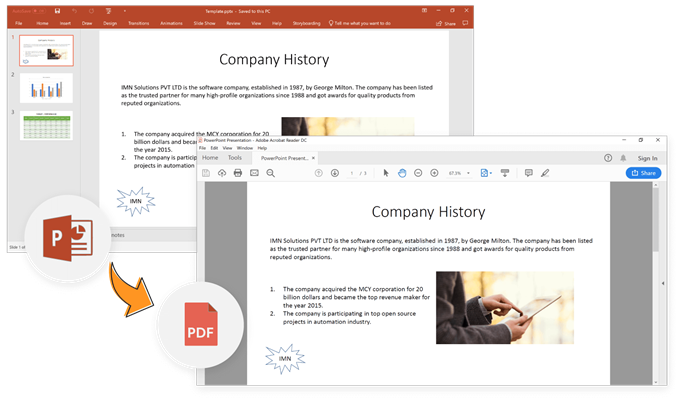Click the zoom in plus icon

click(434, 173)
